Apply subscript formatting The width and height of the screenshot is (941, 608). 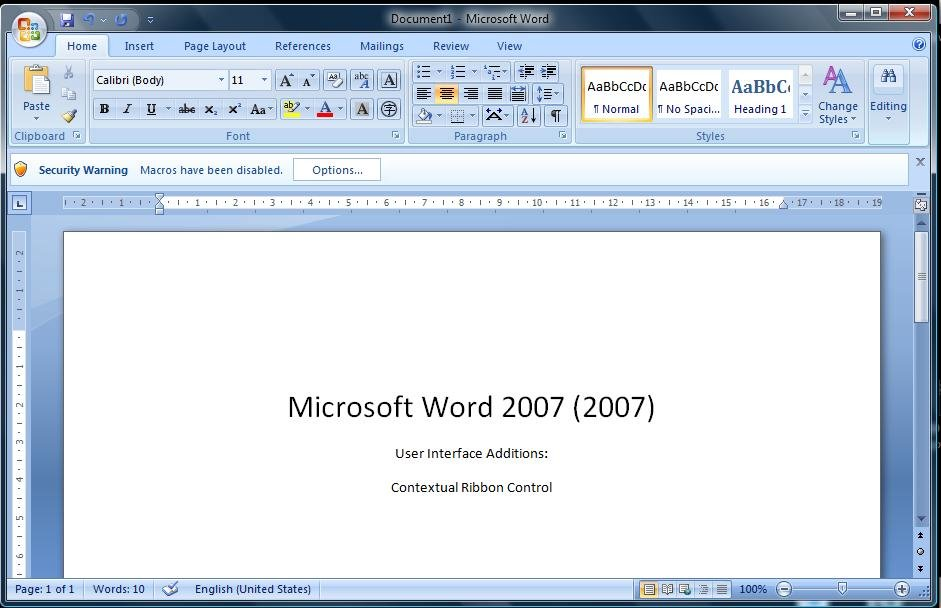(x=211, y=109)
